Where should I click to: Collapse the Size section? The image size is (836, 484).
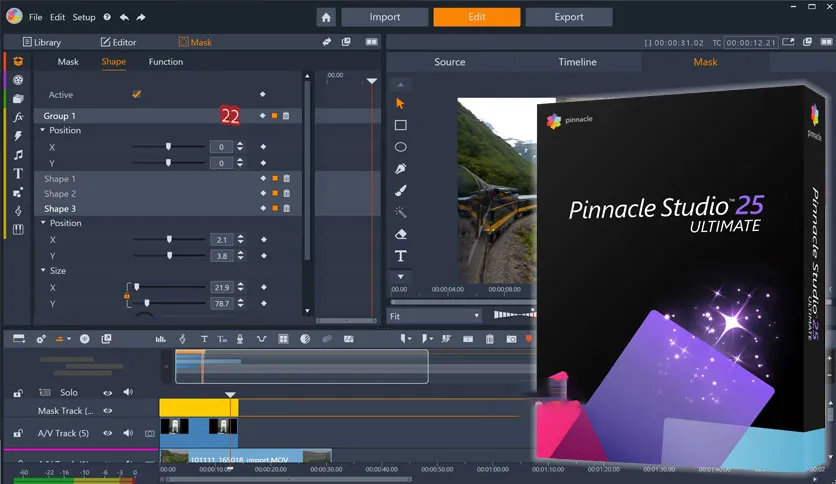43,271
